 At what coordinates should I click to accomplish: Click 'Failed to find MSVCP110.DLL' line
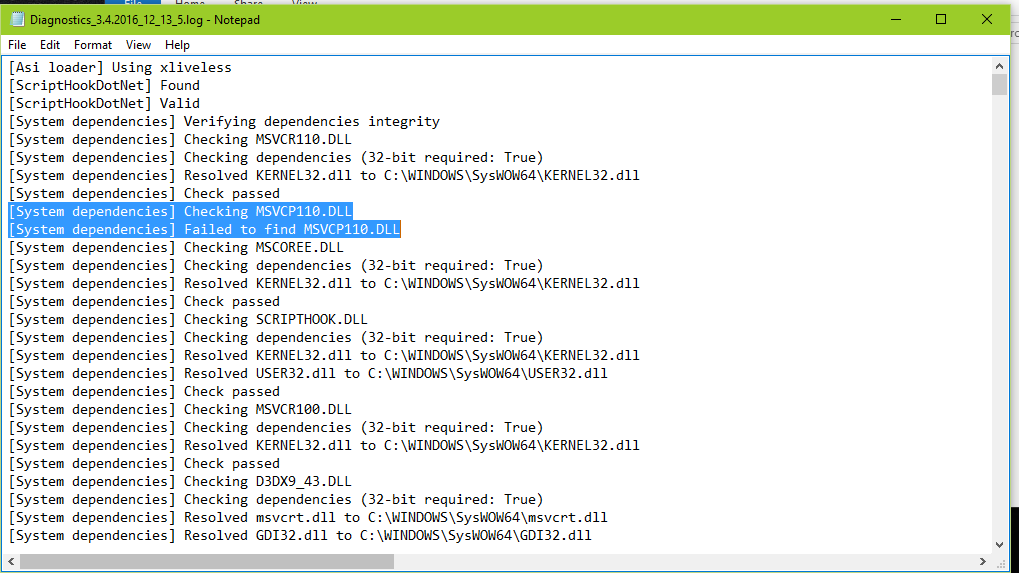[204, 229]
